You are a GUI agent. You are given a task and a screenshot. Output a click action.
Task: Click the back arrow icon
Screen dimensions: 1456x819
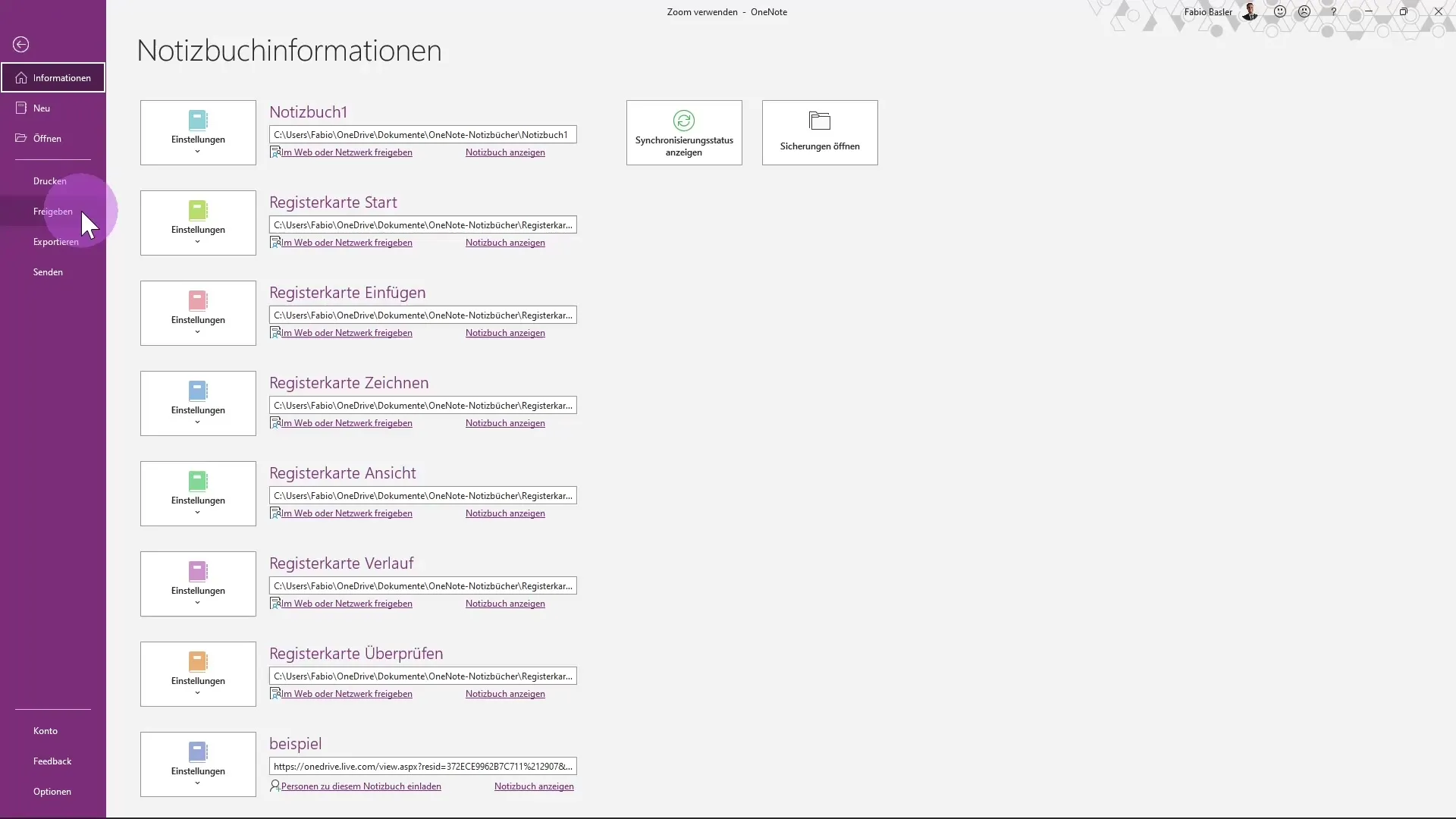21,45
